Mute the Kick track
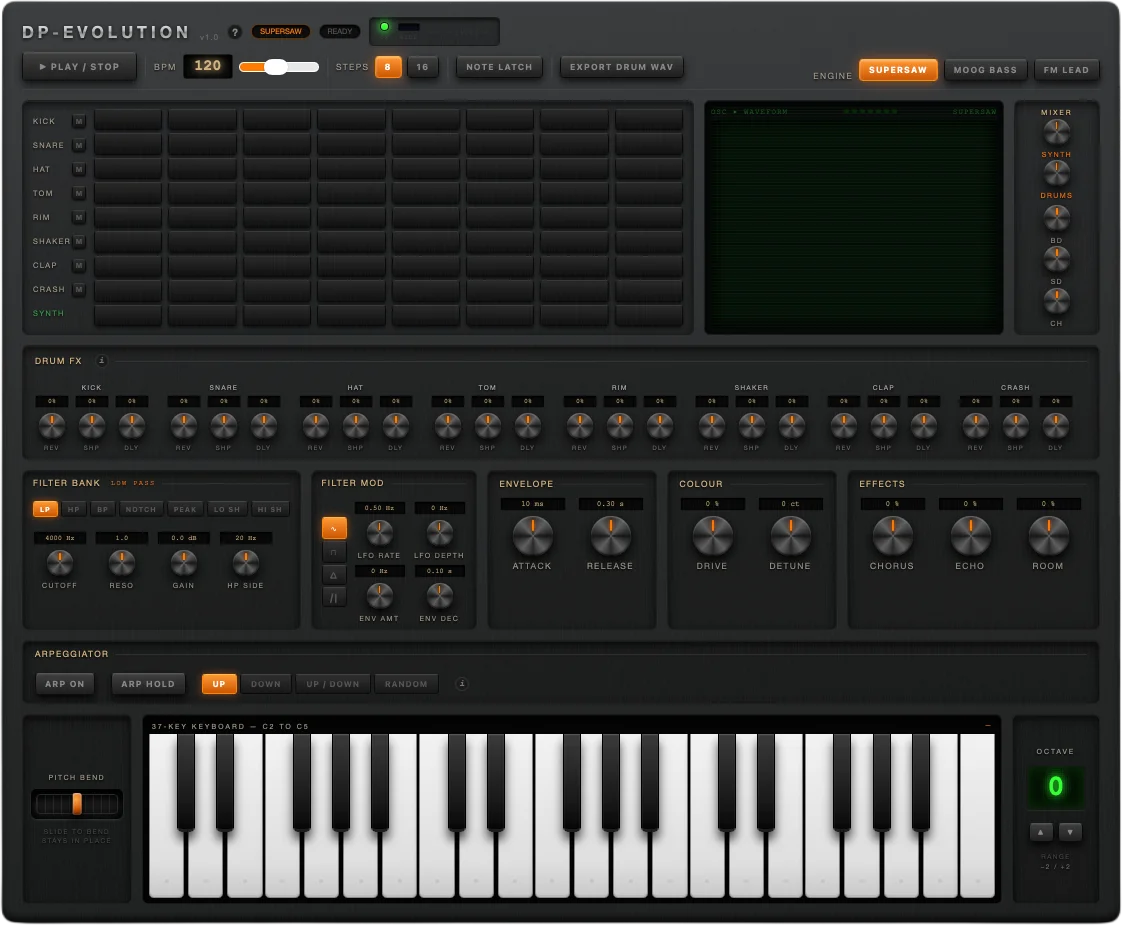 [x=79, y=121]
